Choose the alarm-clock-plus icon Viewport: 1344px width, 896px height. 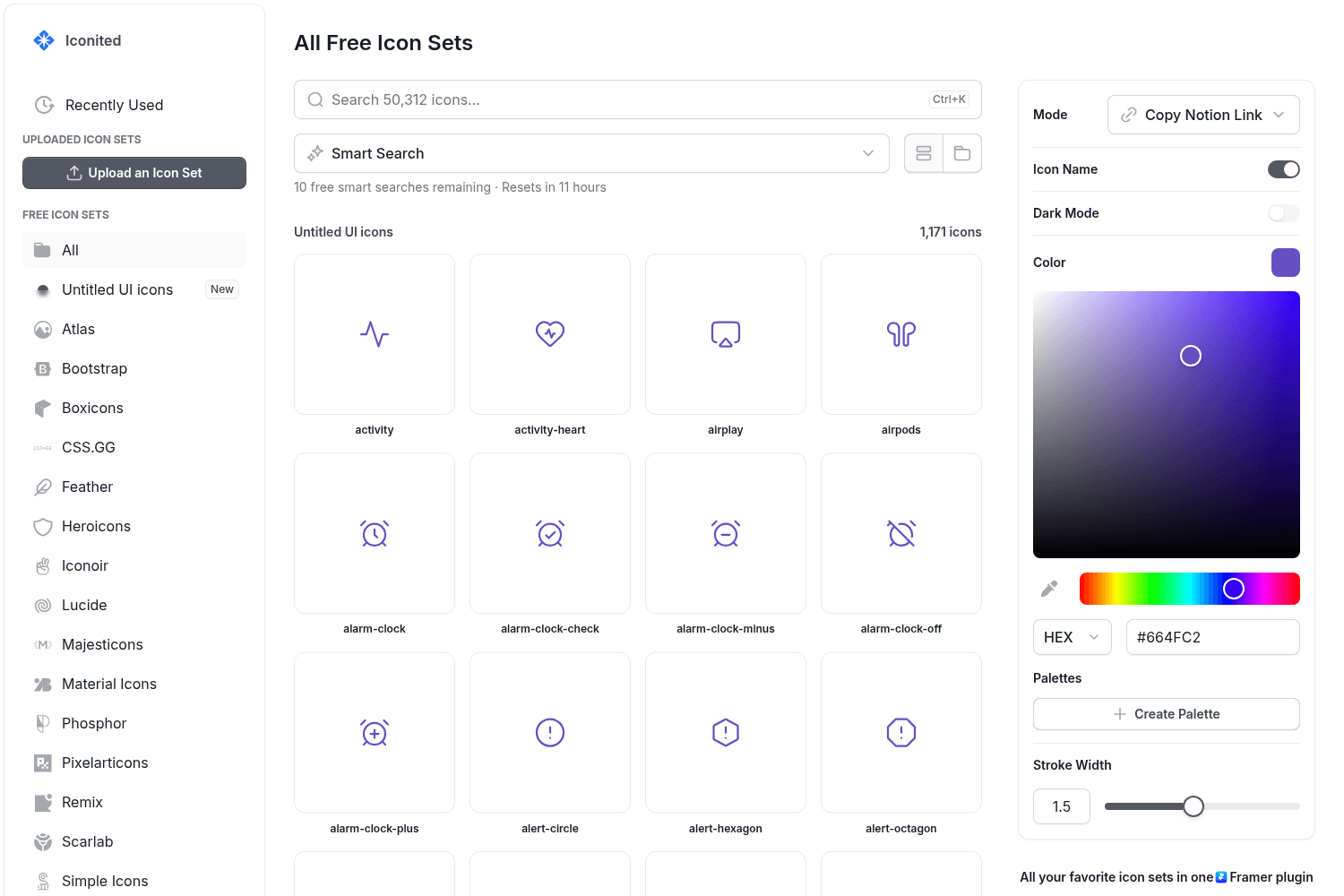[375, 733]
